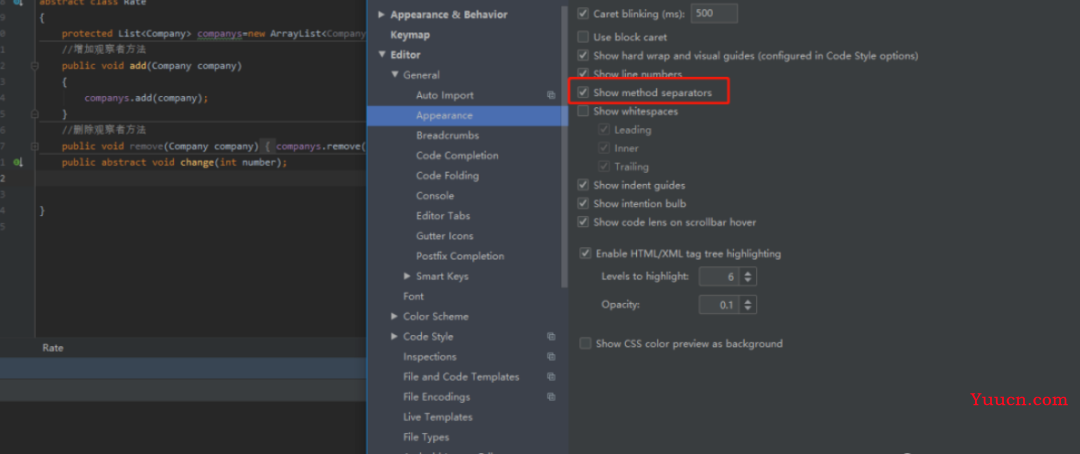Toggle the Trailing whitespace checkbox
This screenshot has height=454, width=1080.
click(x=604, y=167)
